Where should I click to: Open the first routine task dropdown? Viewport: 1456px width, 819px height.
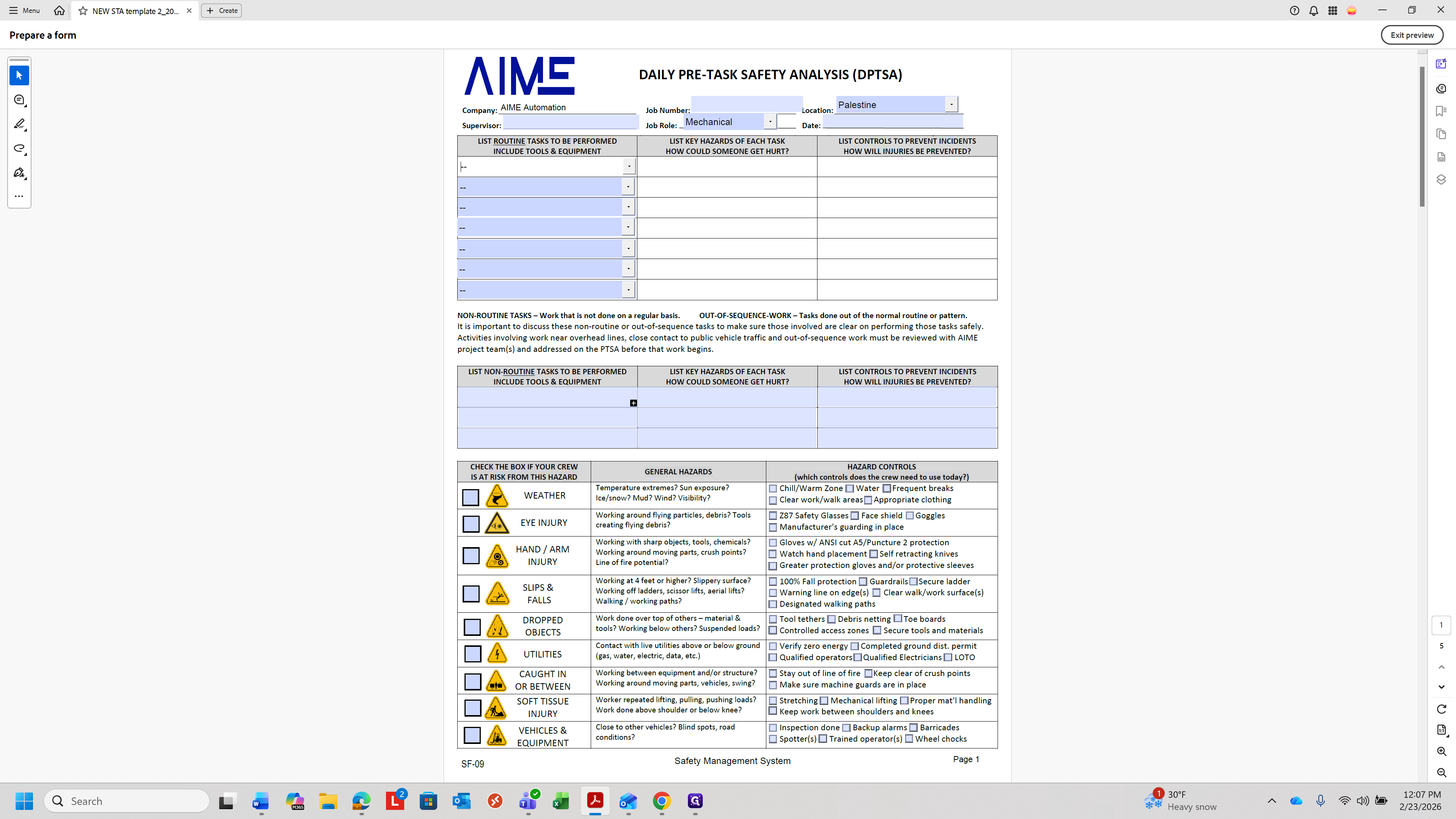point(629,166)
